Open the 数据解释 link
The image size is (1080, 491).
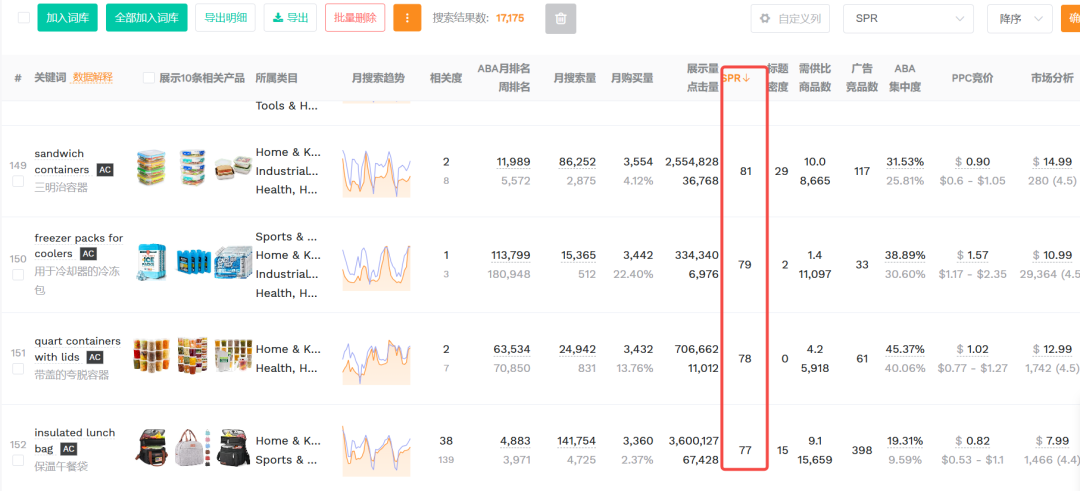(93, 78)
